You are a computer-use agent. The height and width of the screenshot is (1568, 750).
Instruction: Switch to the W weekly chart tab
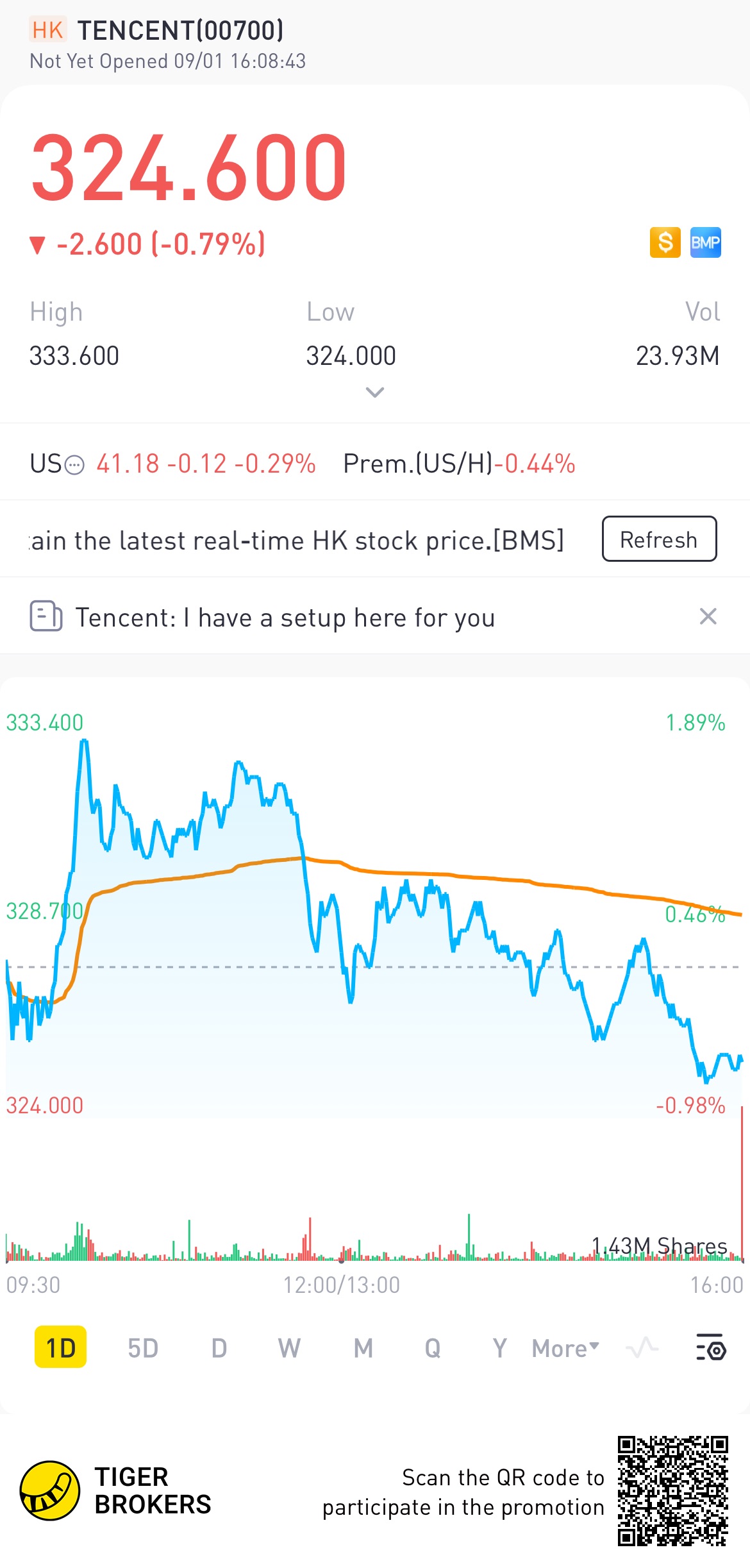pos(289,1348)
